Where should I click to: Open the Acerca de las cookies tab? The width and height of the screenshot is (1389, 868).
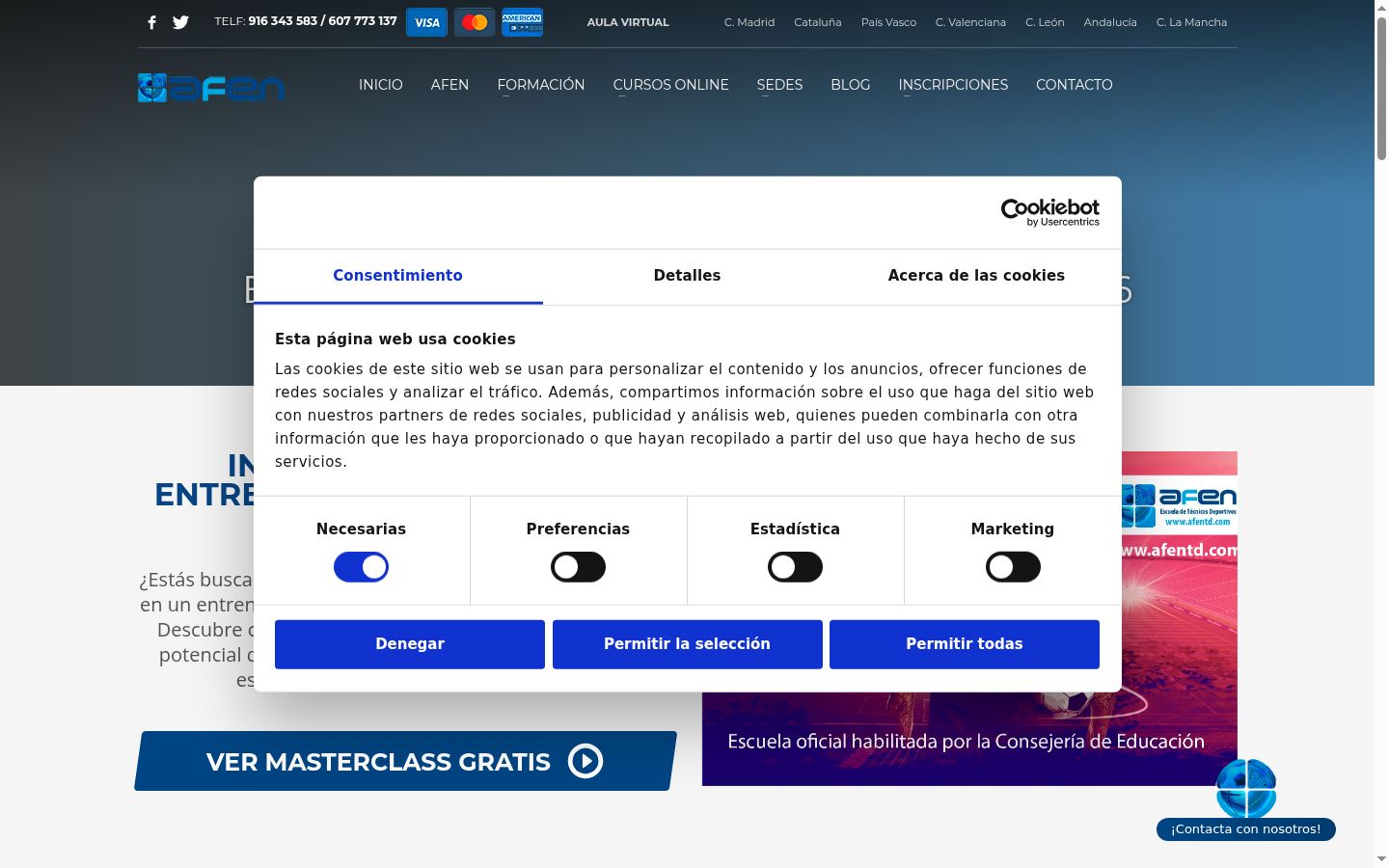coord(976,276)
